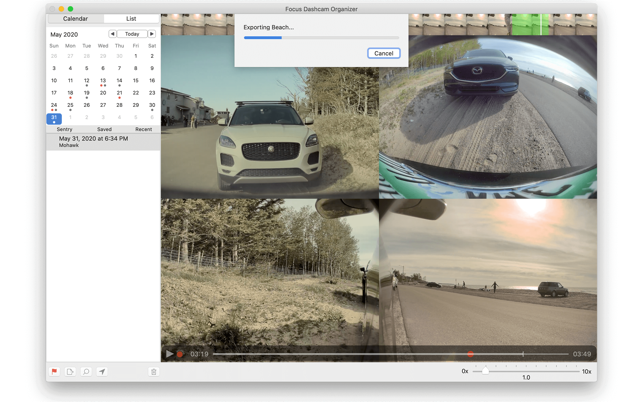The height and width of the screenshot is (402, 643).
Task: Click the red flag icon
Action: (54, 372)
